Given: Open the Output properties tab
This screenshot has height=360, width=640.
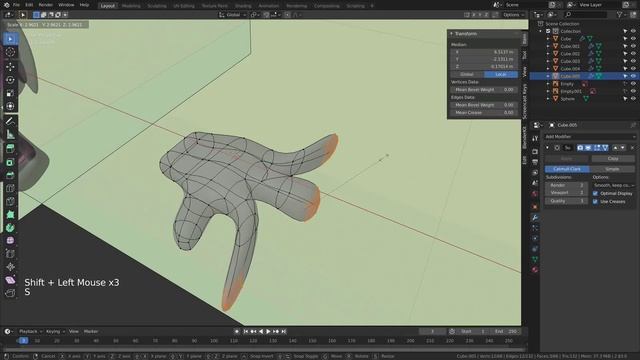Looking at the screenshot, I should pyautogui.click(x=535, y=162).
